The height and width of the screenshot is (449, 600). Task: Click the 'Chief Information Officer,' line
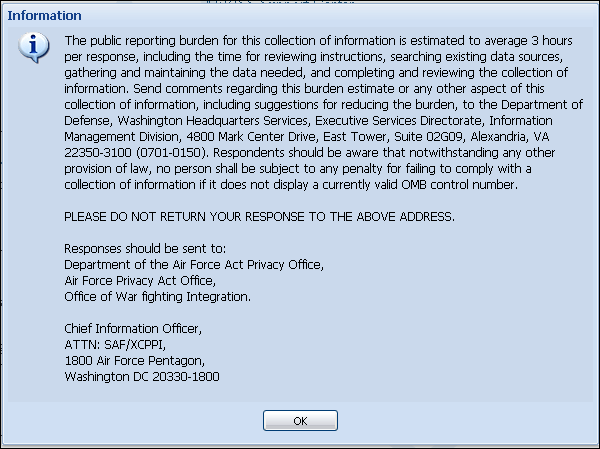click(x=133, y=329)
